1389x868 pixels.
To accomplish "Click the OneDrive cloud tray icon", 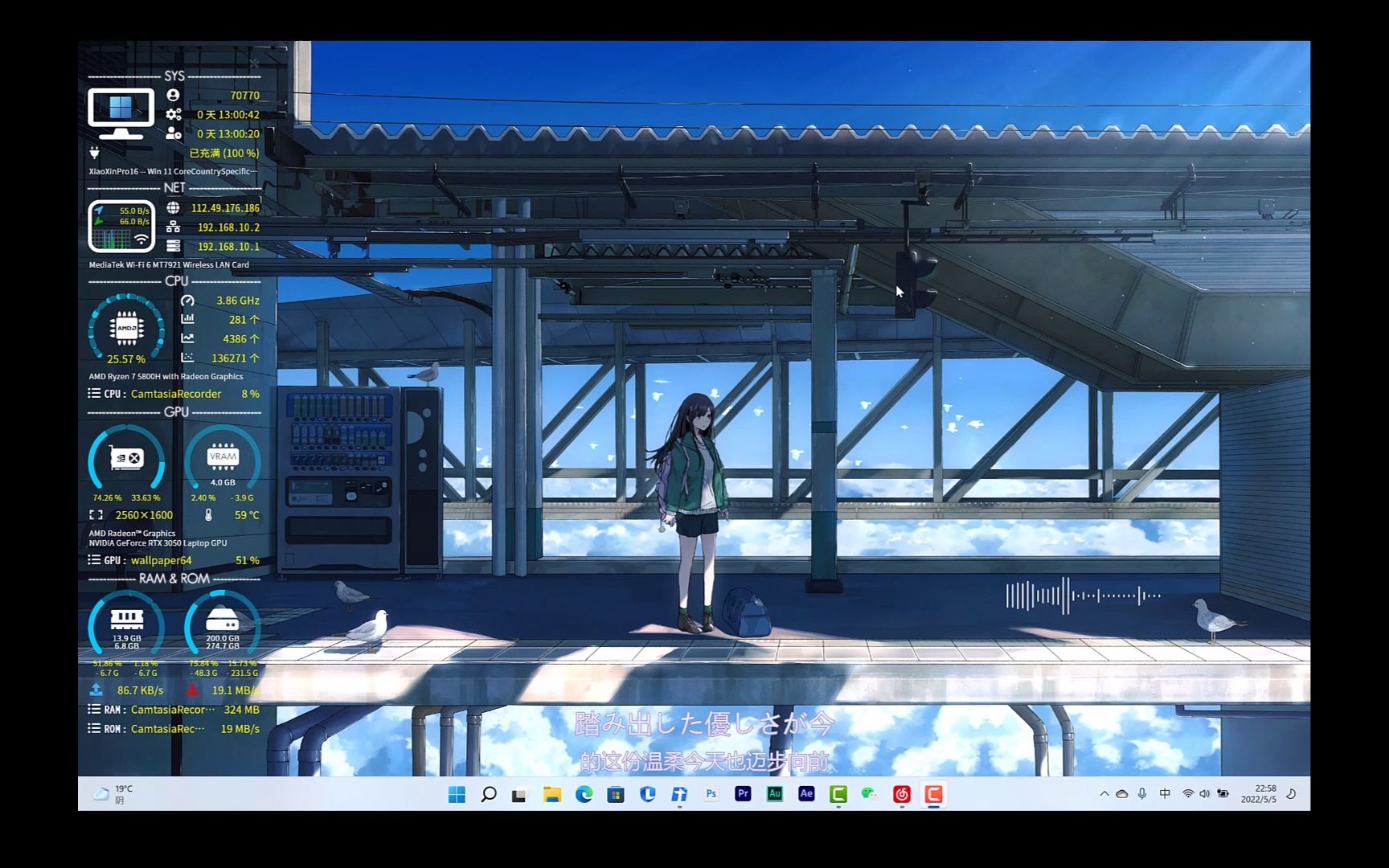I will pos(1122,794).
